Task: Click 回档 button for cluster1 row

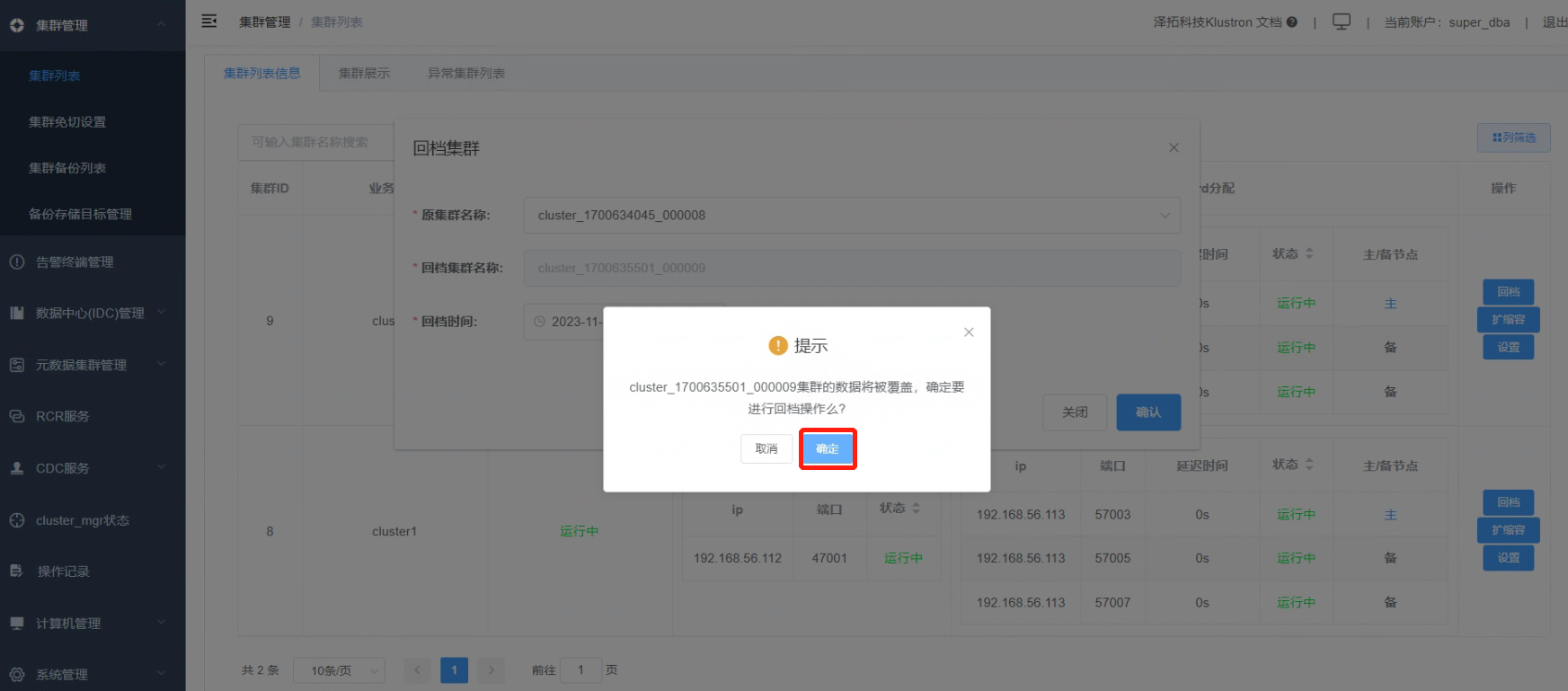Action: [x=1509, y=502]
